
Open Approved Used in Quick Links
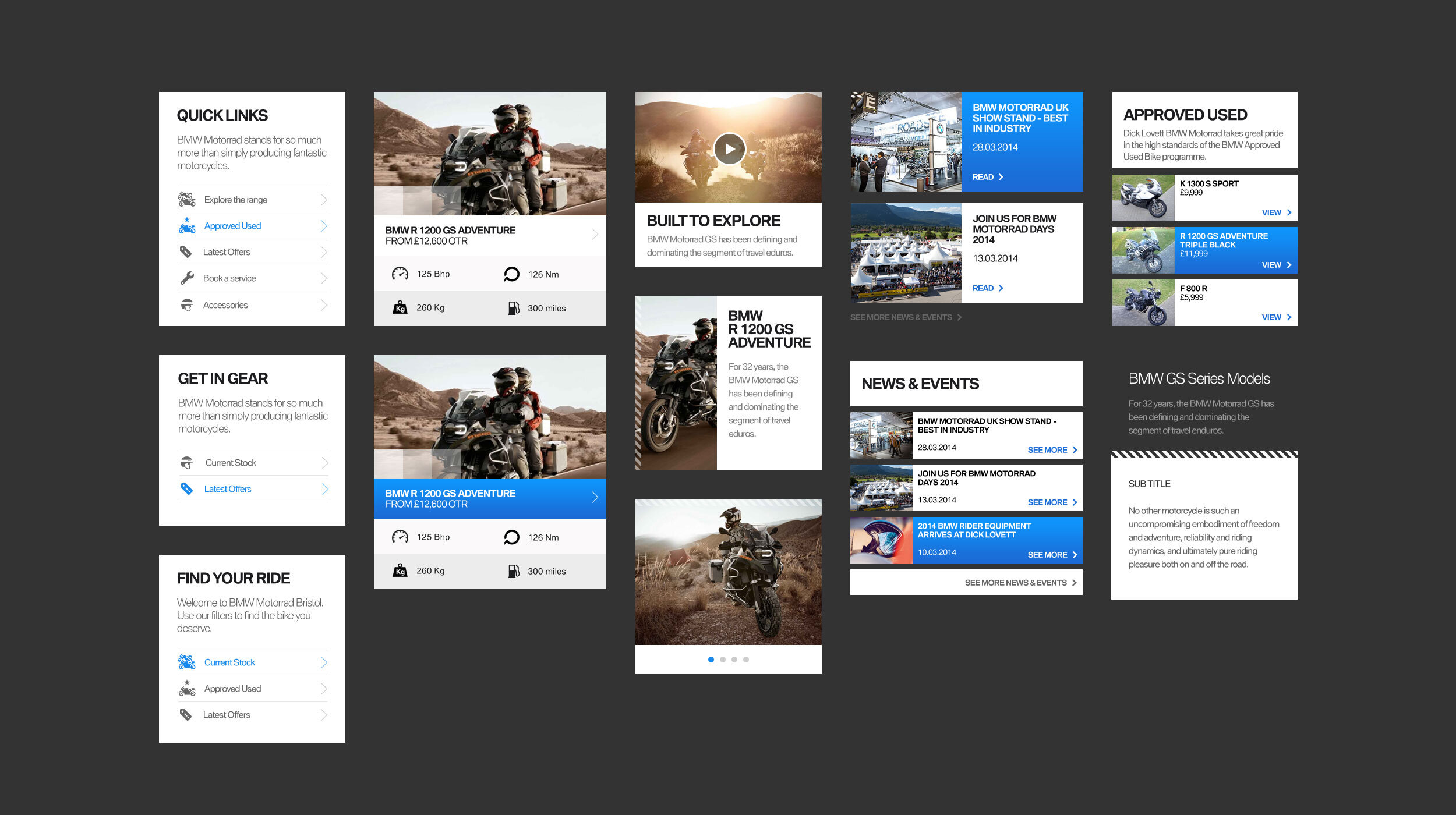232,226
